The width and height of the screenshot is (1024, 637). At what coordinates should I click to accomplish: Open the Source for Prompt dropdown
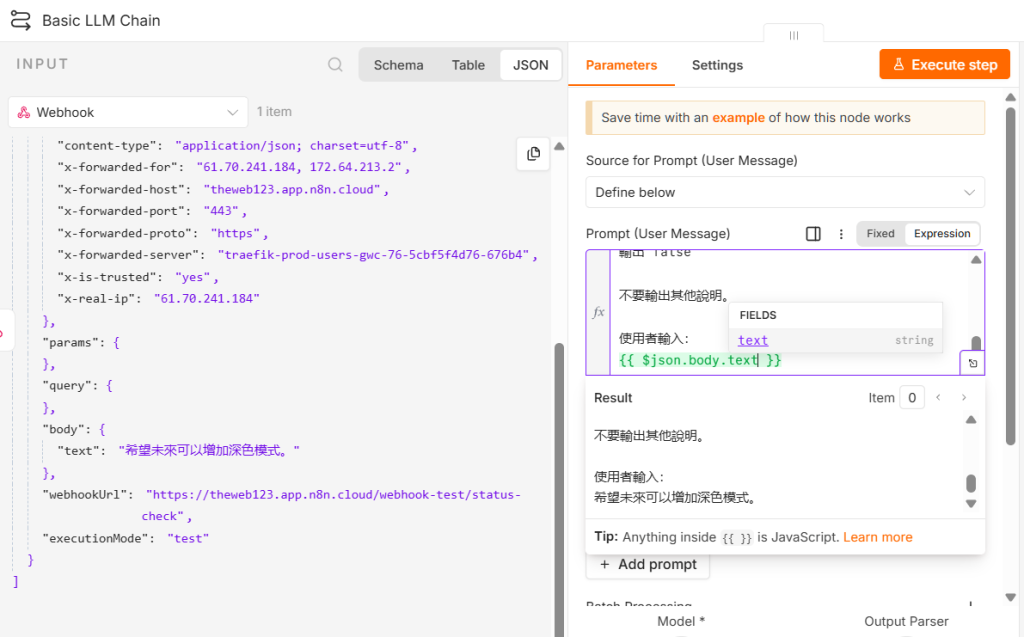785,193
